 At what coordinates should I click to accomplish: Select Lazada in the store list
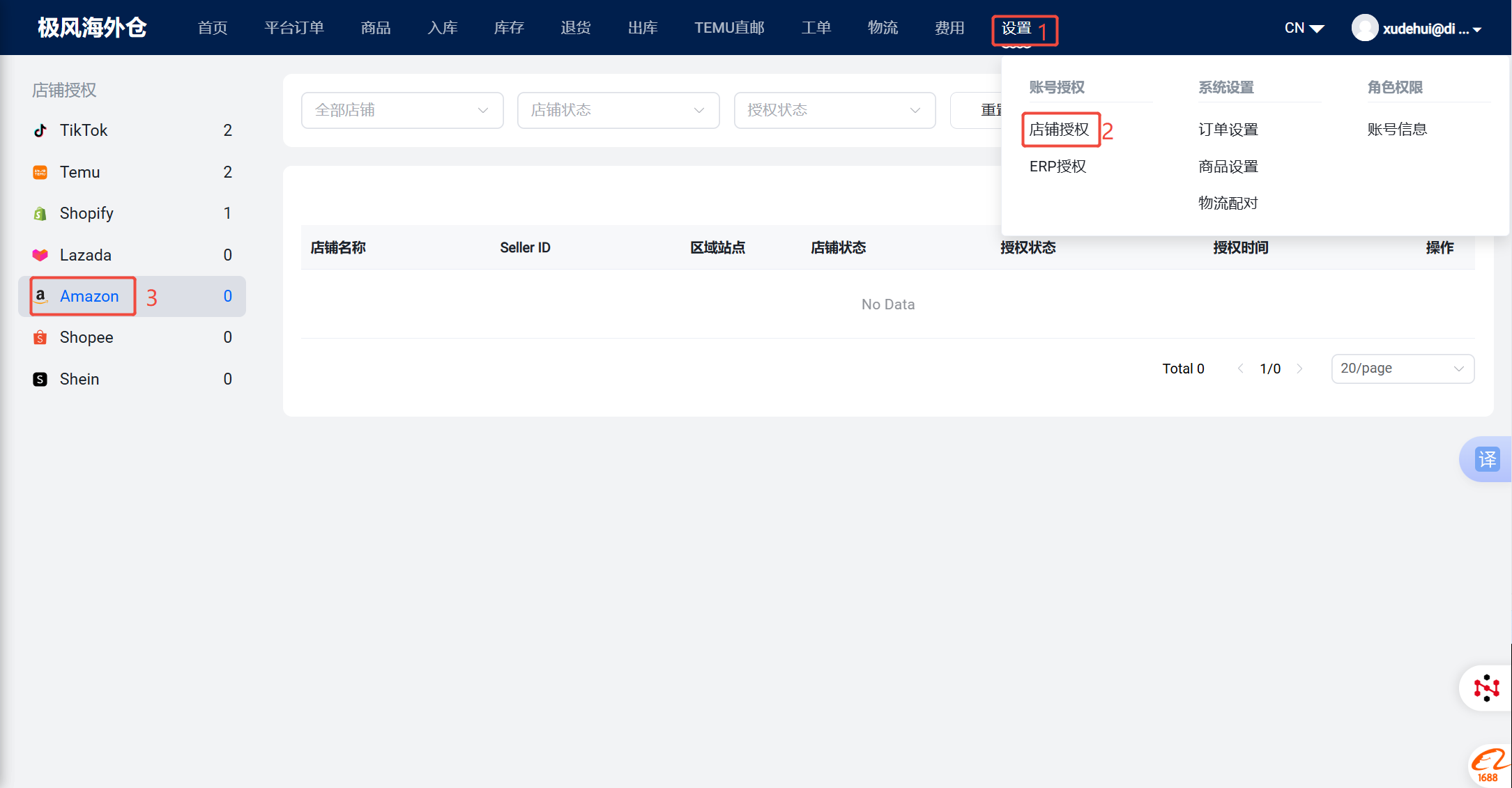pos(132,255)
